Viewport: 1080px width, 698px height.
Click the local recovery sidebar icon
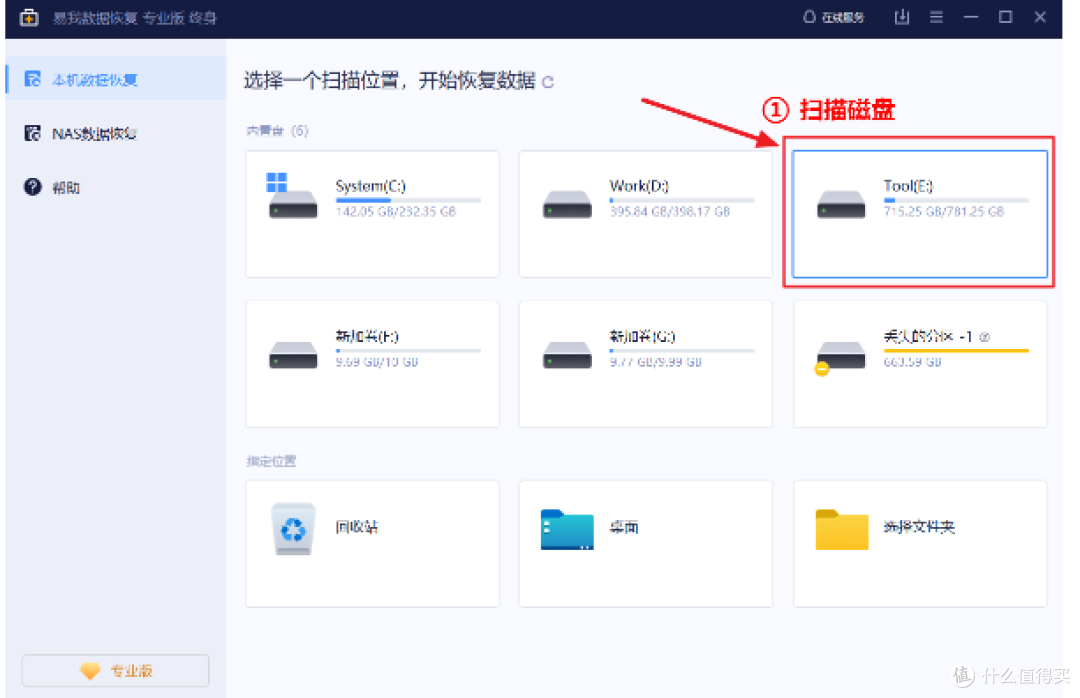click(32, 79)
